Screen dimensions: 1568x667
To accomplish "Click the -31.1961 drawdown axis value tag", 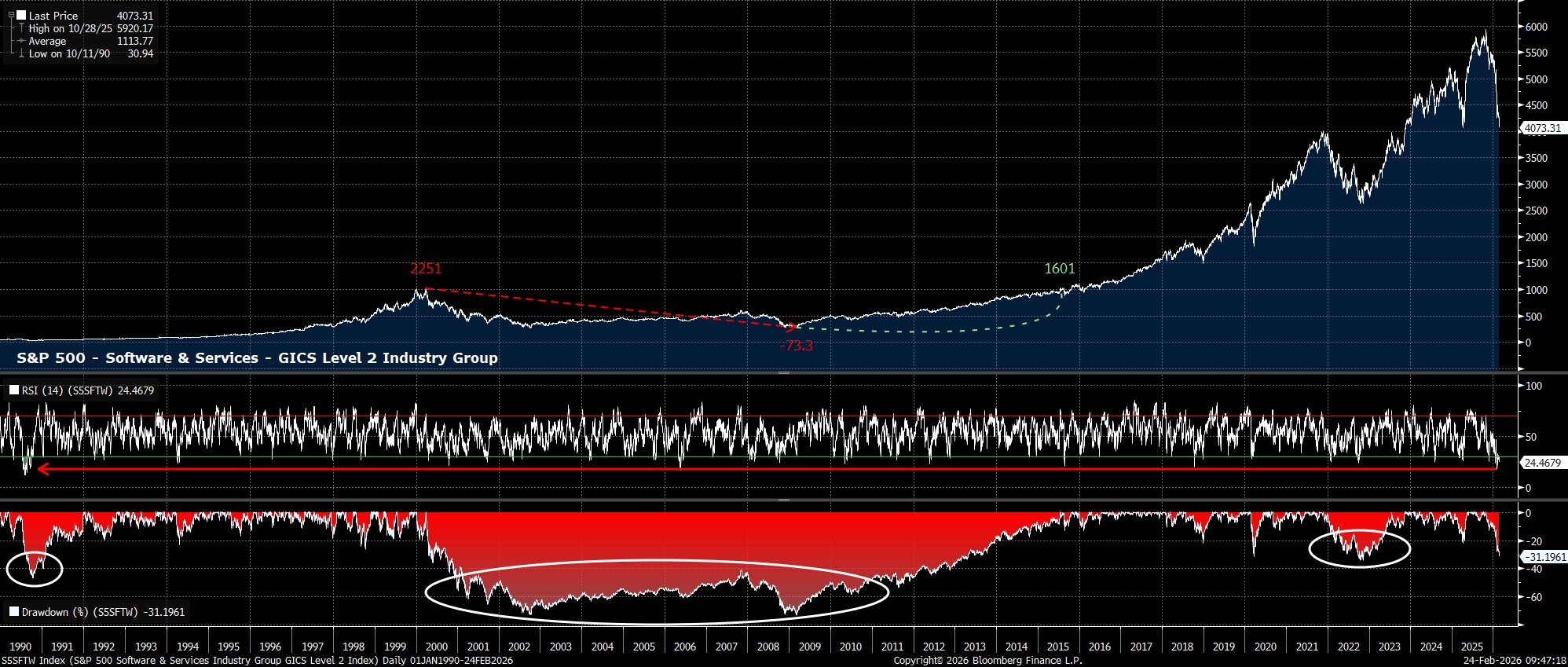I will tap(1544, 557).
